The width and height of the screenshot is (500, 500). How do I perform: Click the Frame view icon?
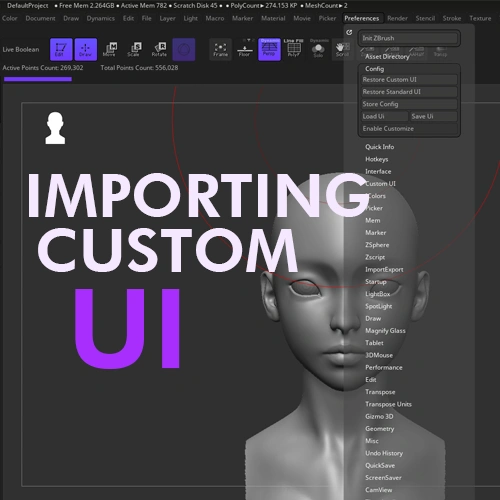click(x=220, y=49)
